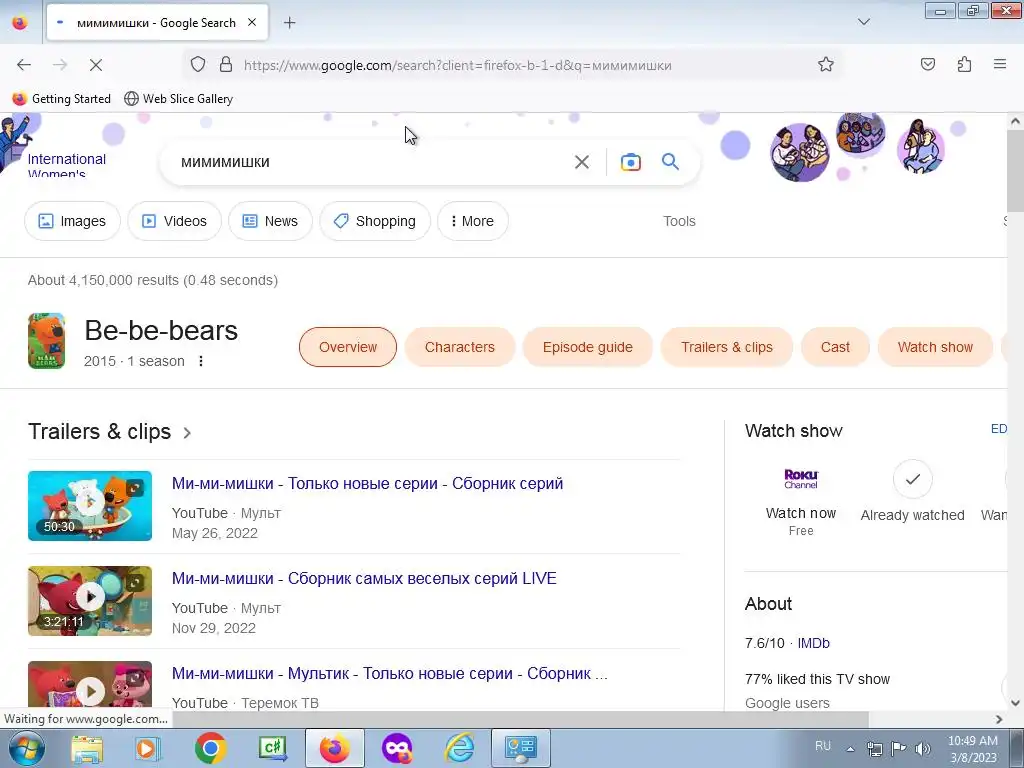1024x768 pixels.
Task: Open Getting Started bookmark
Action: pos(62,99)
